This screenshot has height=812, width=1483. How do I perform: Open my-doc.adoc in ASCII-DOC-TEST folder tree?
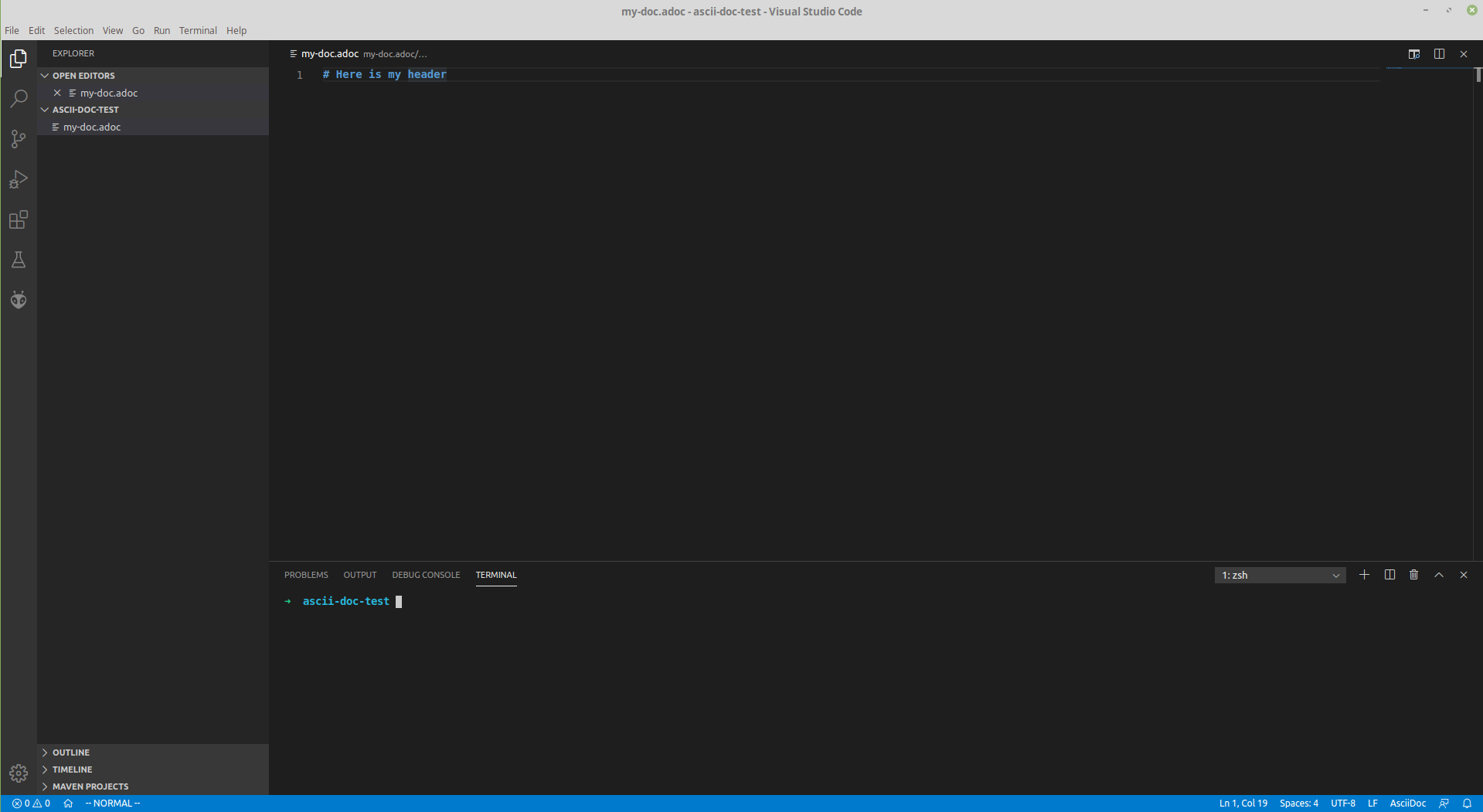point(153,127)
